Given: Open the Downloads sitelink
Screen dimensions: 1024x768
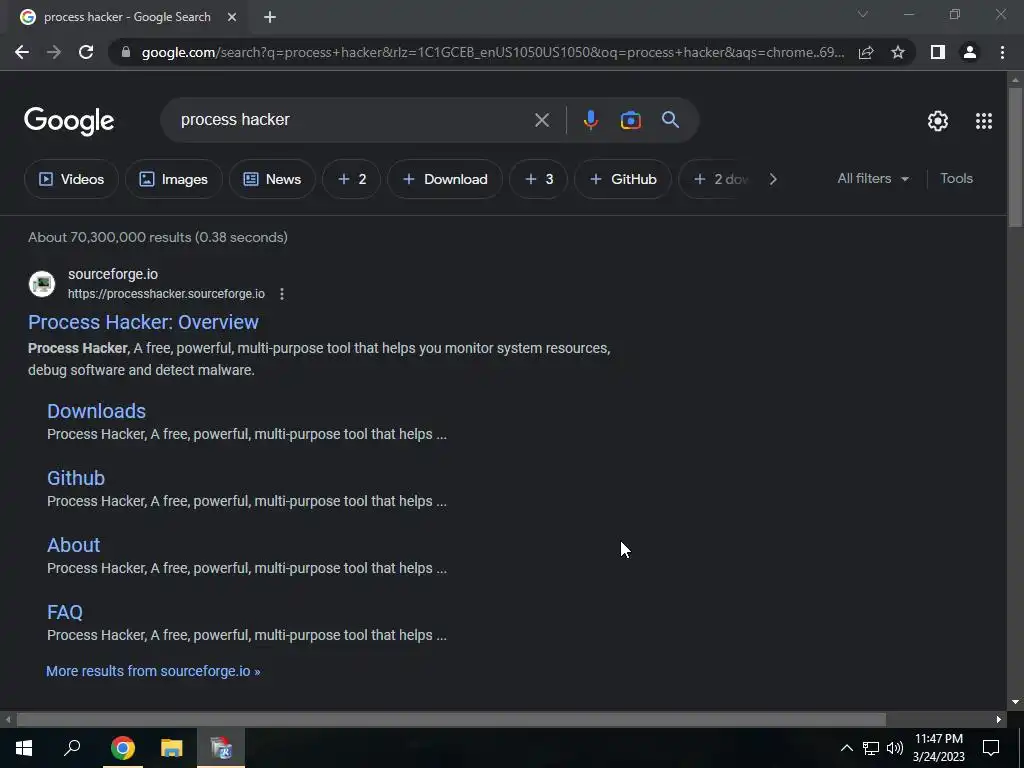Looking at the screenshot, I should point(96,411).
